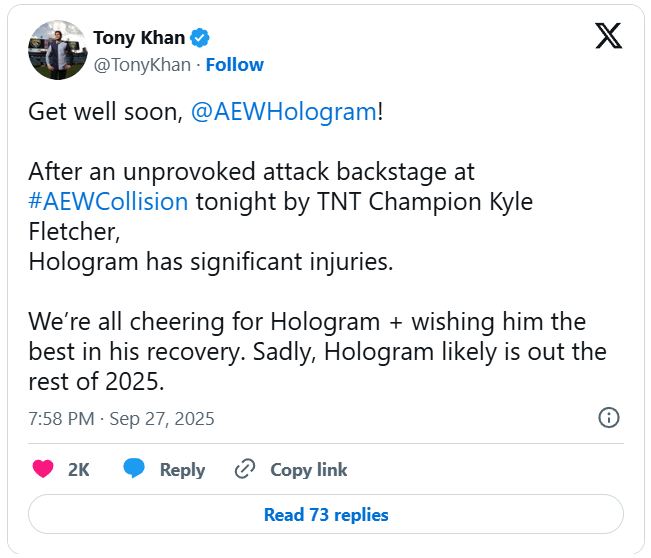Open the 7:58 PM timestamp link
Image resolution: width=651 pixels, height=558 pixels.
tap(61, 418)
